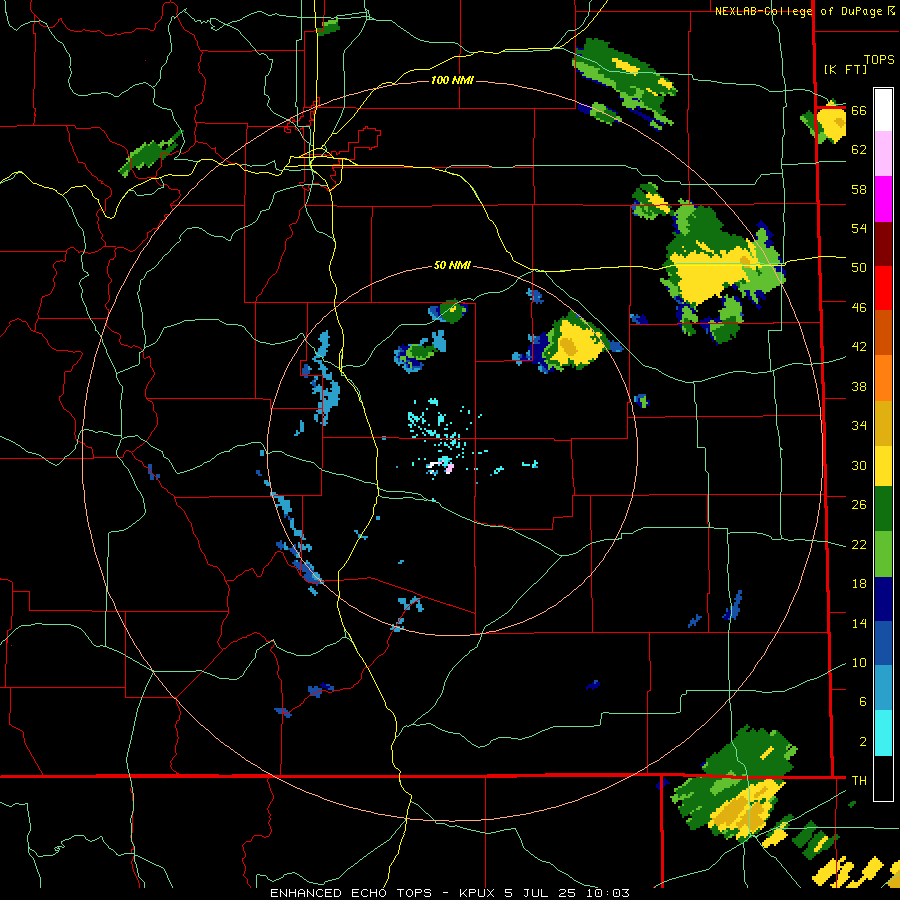Select the dark green legend swatch
Screen dimensions: 900x900
[883, 509]
